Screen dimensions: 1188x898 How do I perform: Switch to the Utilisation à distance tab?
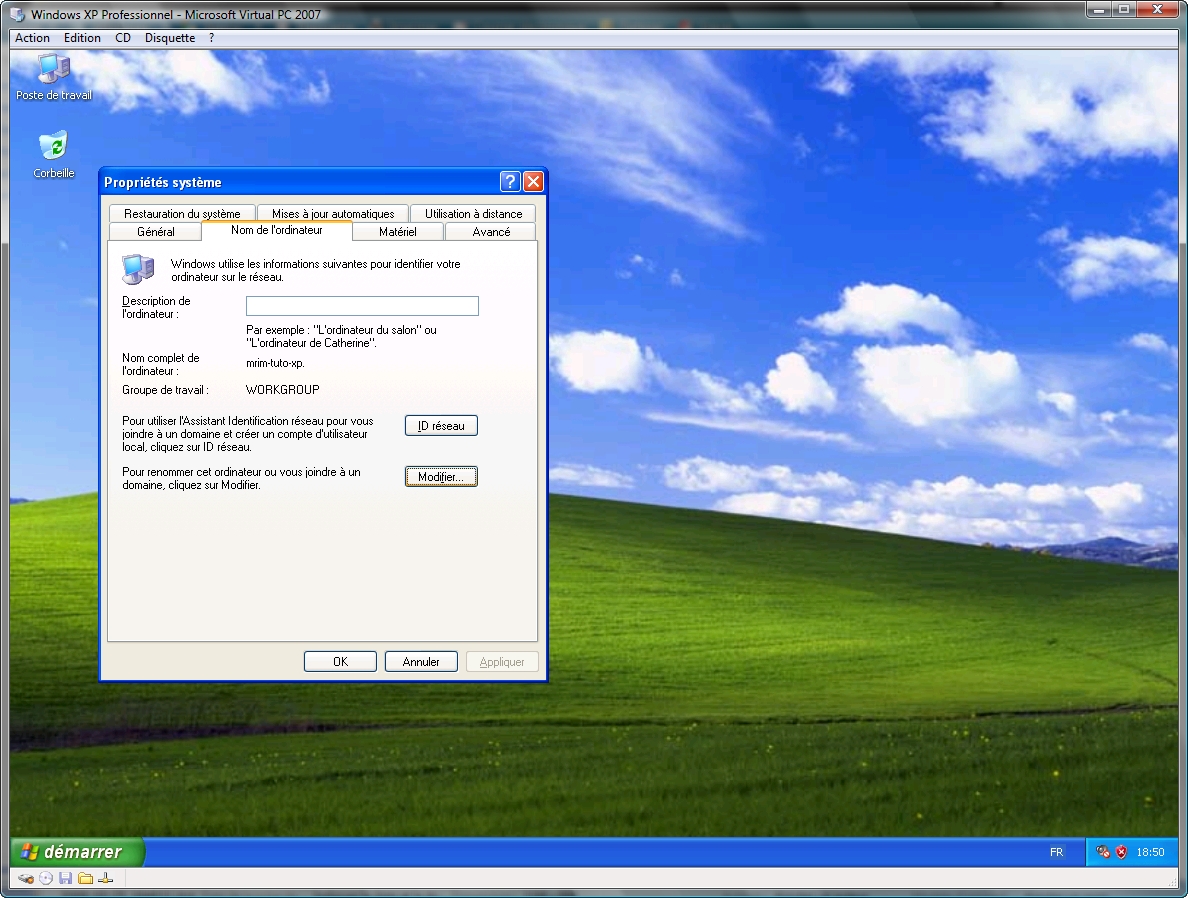[x=473, y=214]
